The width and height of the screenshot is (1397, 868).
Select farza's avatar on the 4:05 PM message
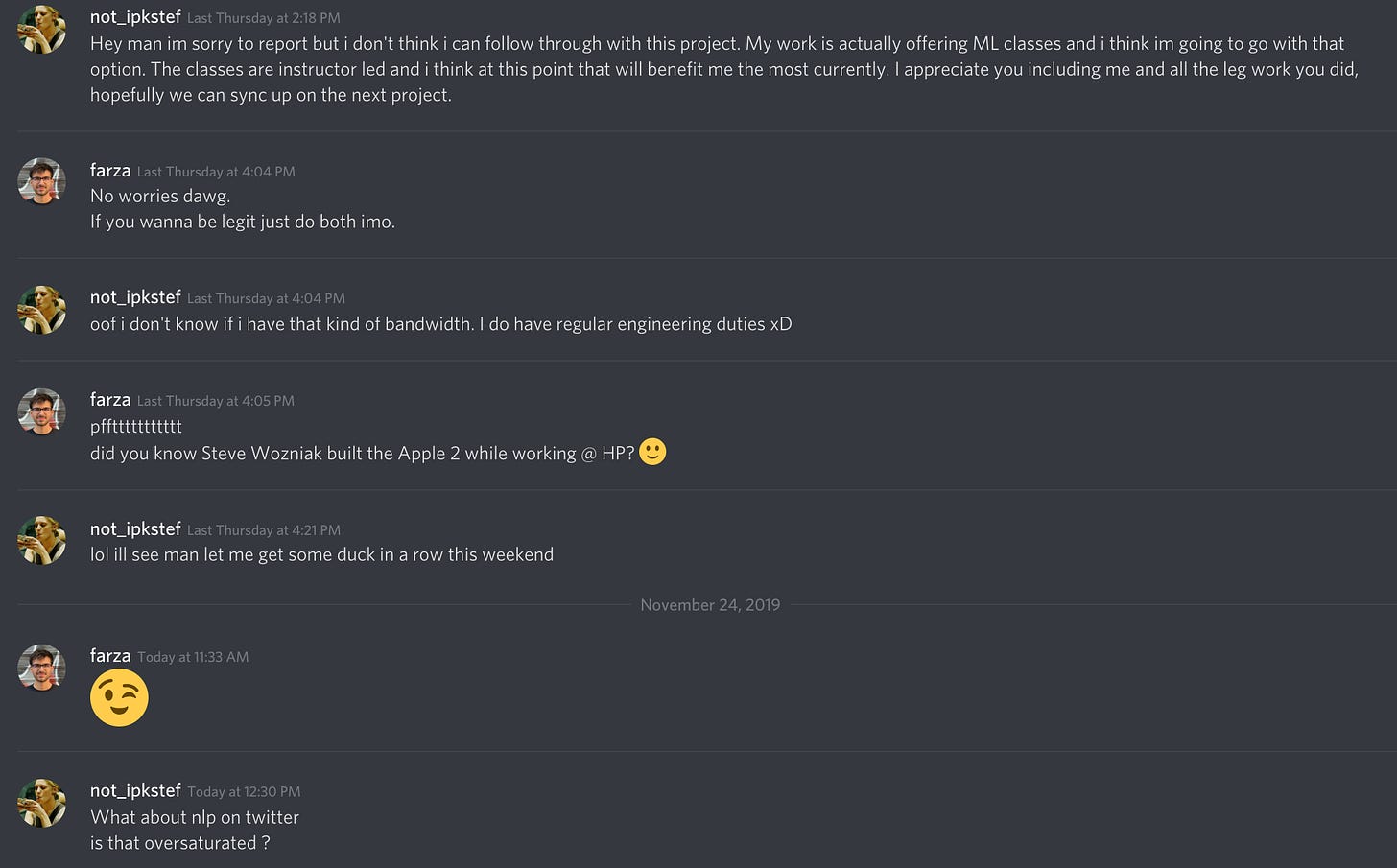42,411
